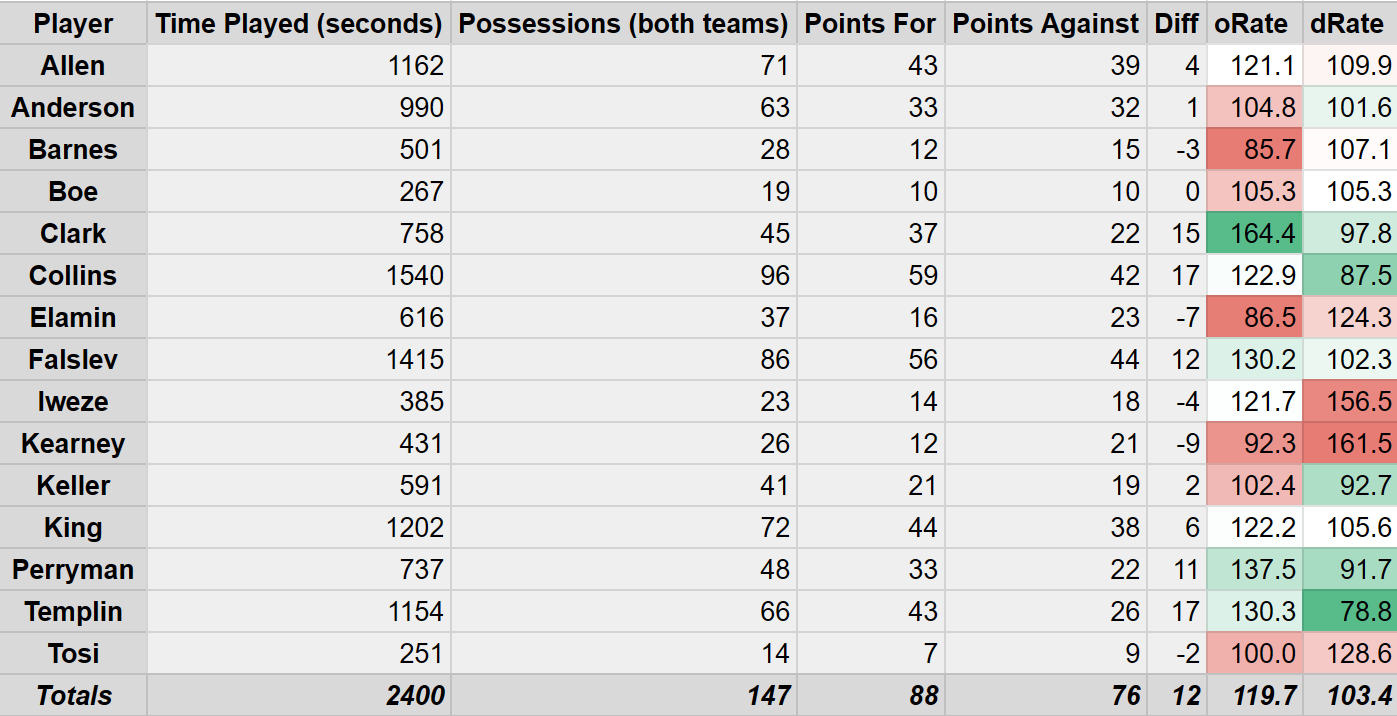
Task: Click the Points Against column header
Action: coord(1045,23)
